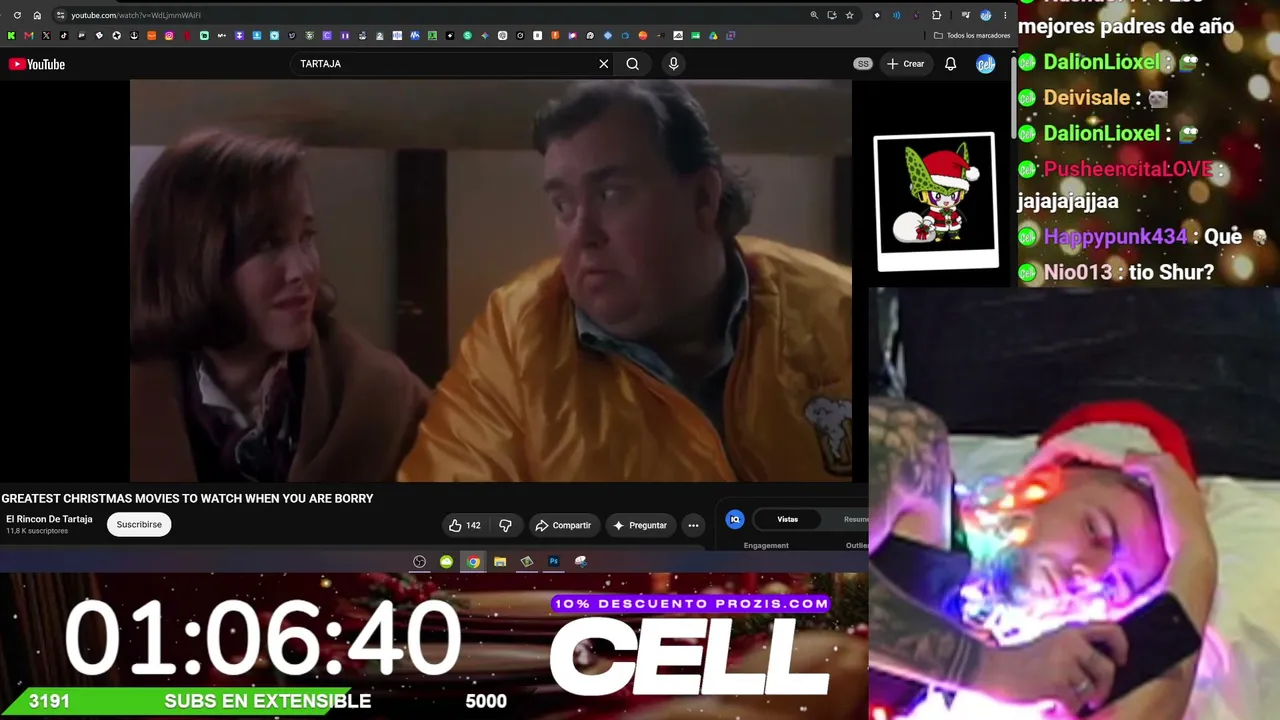Click the vidIQ badge icon
The height and width of the screenshot is (720, 1280).
[x=735, y=519]
